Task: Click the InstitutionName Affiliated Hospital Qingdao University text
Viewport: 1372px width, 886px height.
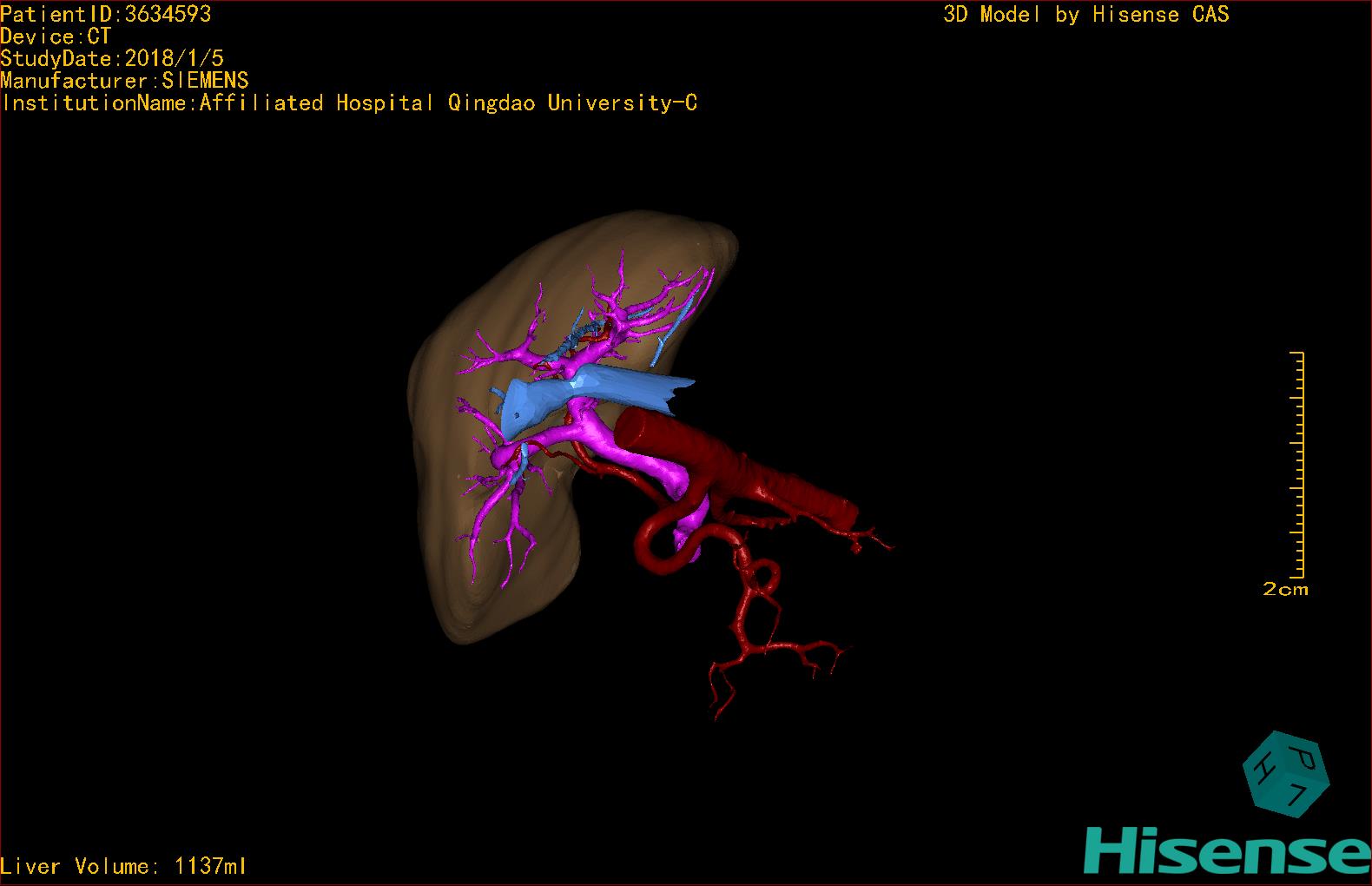Action: click(349, 103)
